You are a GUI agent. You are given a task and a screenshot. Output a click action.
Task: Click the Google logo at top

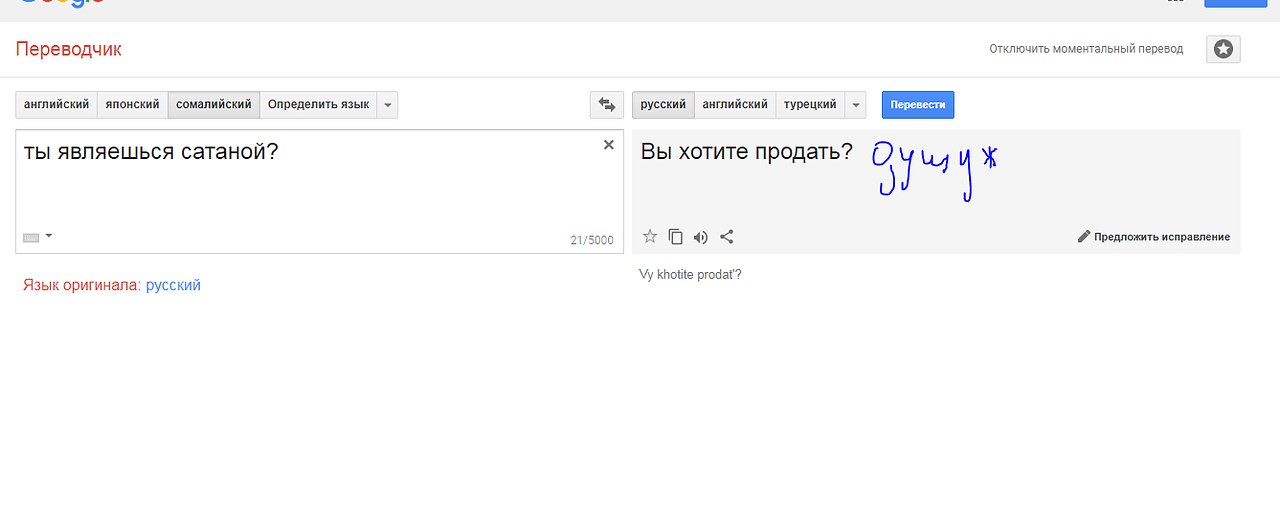62,3
